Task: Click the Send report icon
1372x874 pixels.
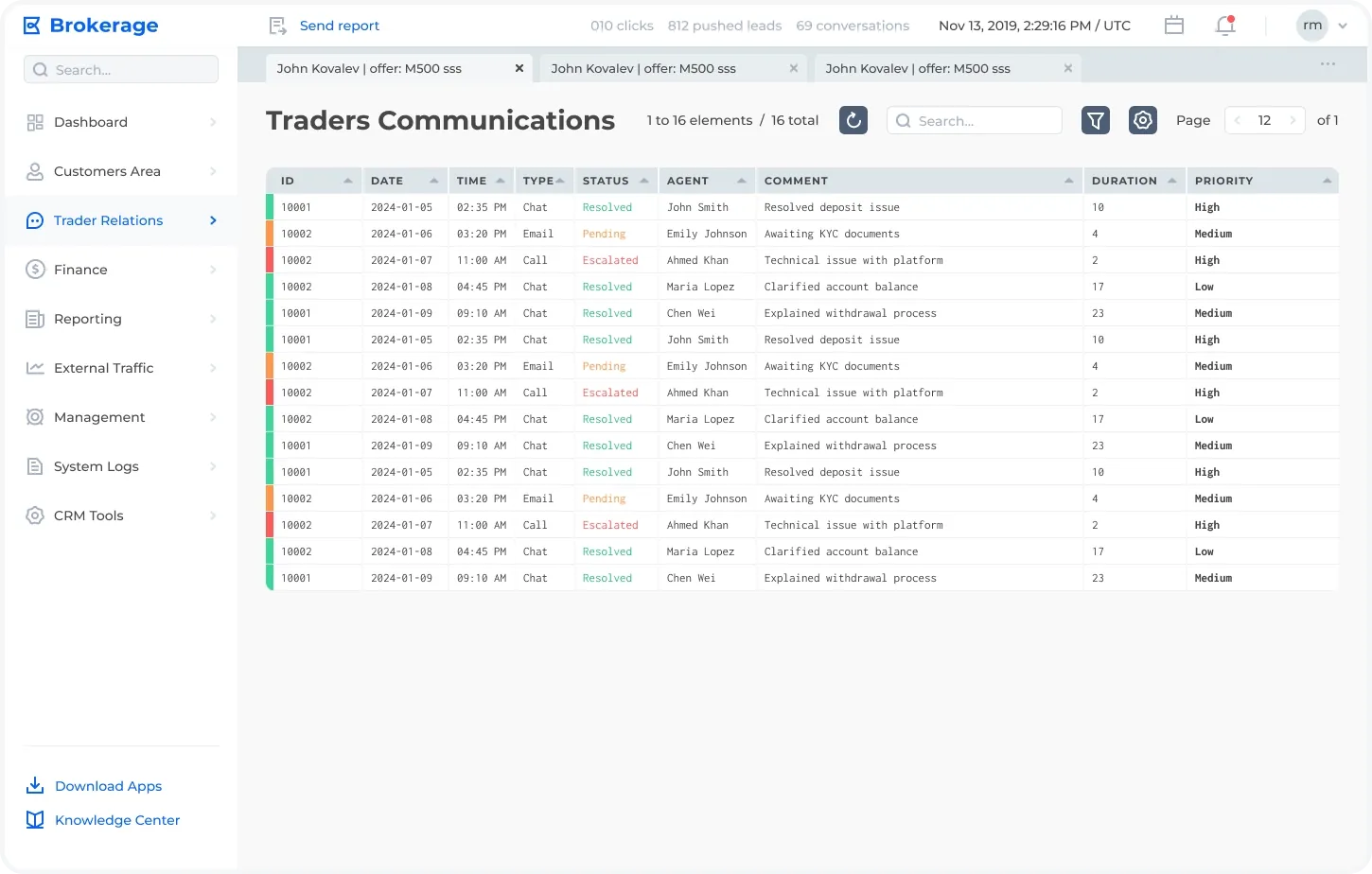Action: click(277, 26)
